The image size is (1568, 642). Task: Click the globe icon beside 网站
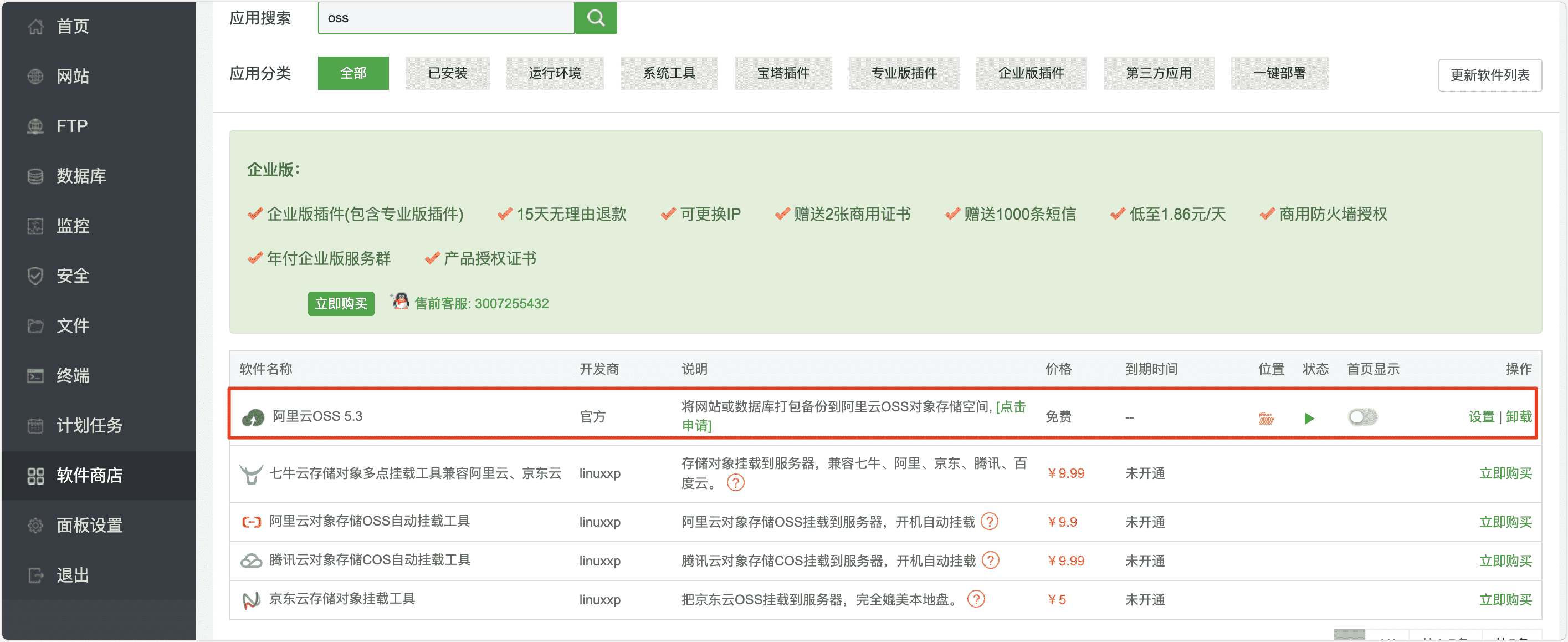pyautogui.click(x=35, y=76)
